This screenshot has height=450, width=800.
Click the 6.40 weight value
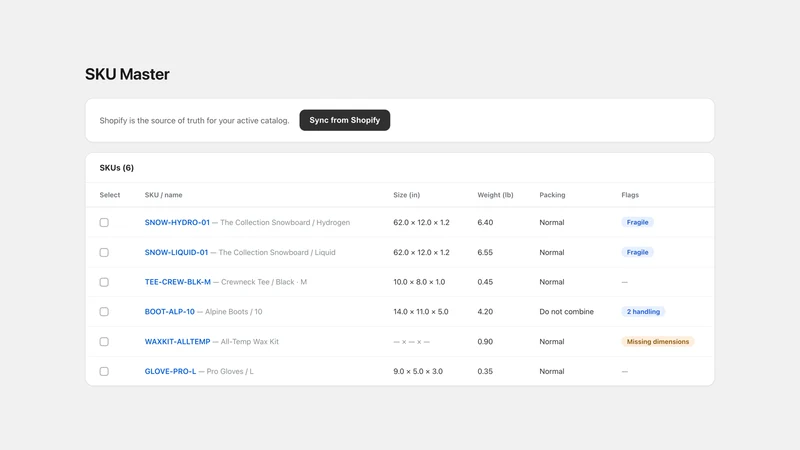(x=485, y=222)
